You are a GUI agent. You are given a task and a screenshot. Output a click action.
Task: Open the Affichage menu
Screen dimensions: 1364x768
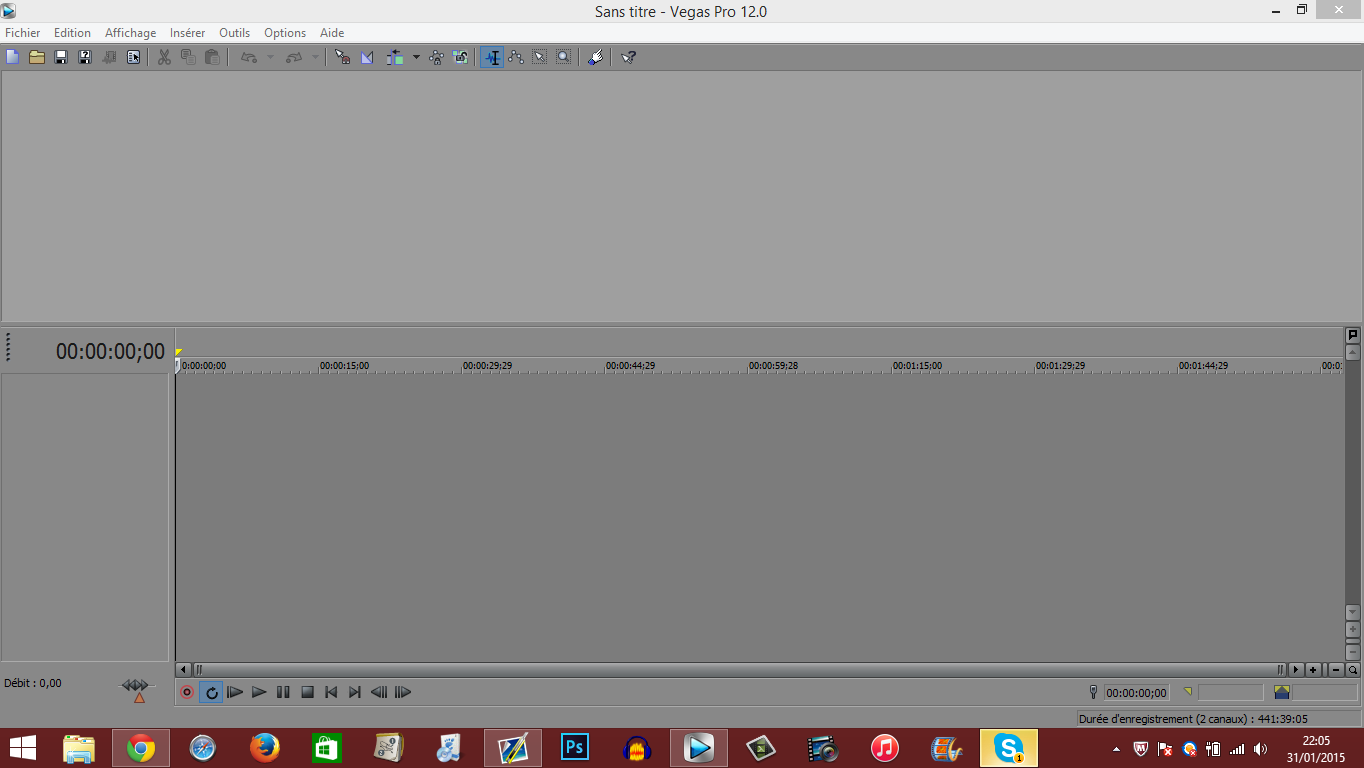click(131, 33)
